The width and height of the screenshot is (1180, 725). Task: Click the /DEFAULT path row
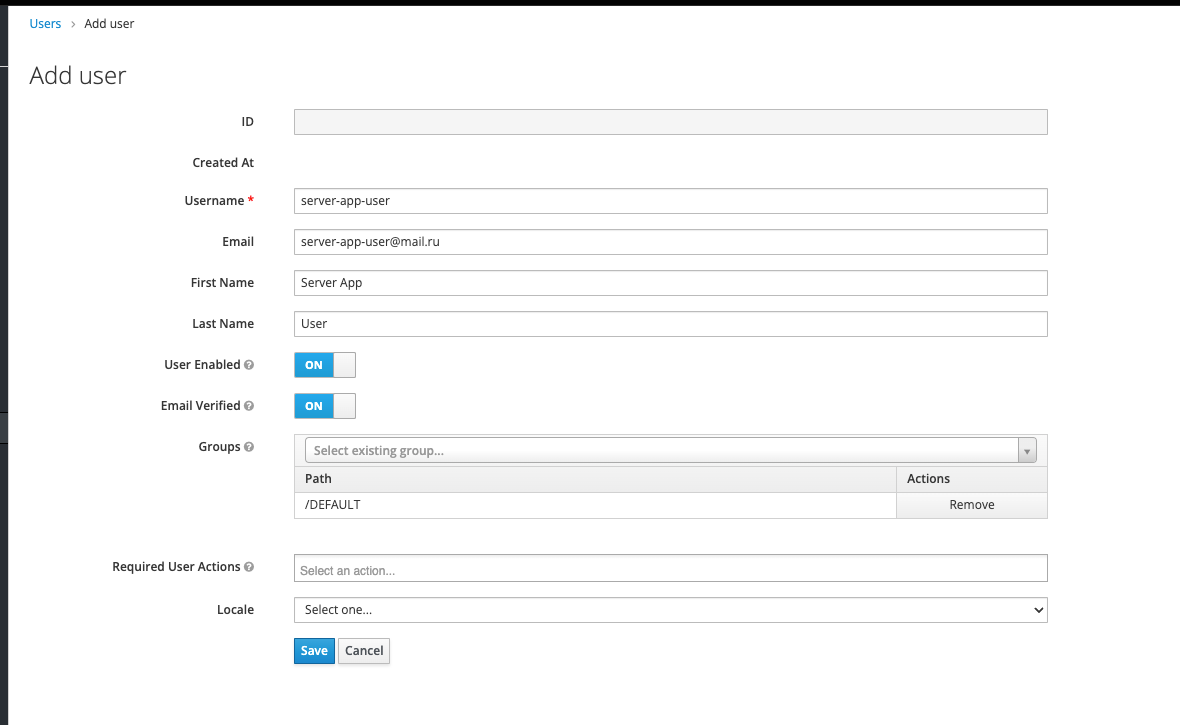[595, 505]
